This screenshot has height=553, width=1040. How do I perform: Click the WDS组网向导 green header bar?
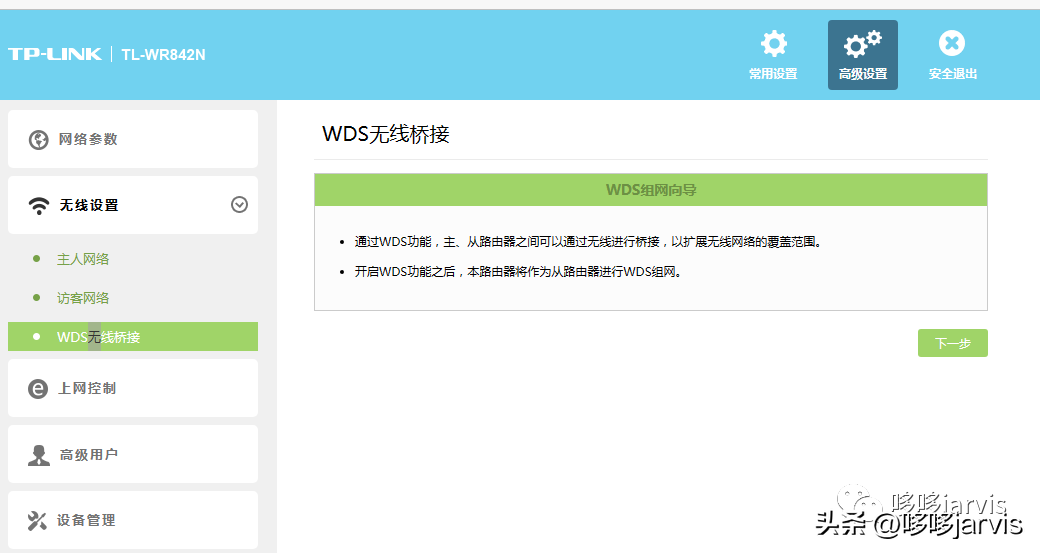[651, 190]
